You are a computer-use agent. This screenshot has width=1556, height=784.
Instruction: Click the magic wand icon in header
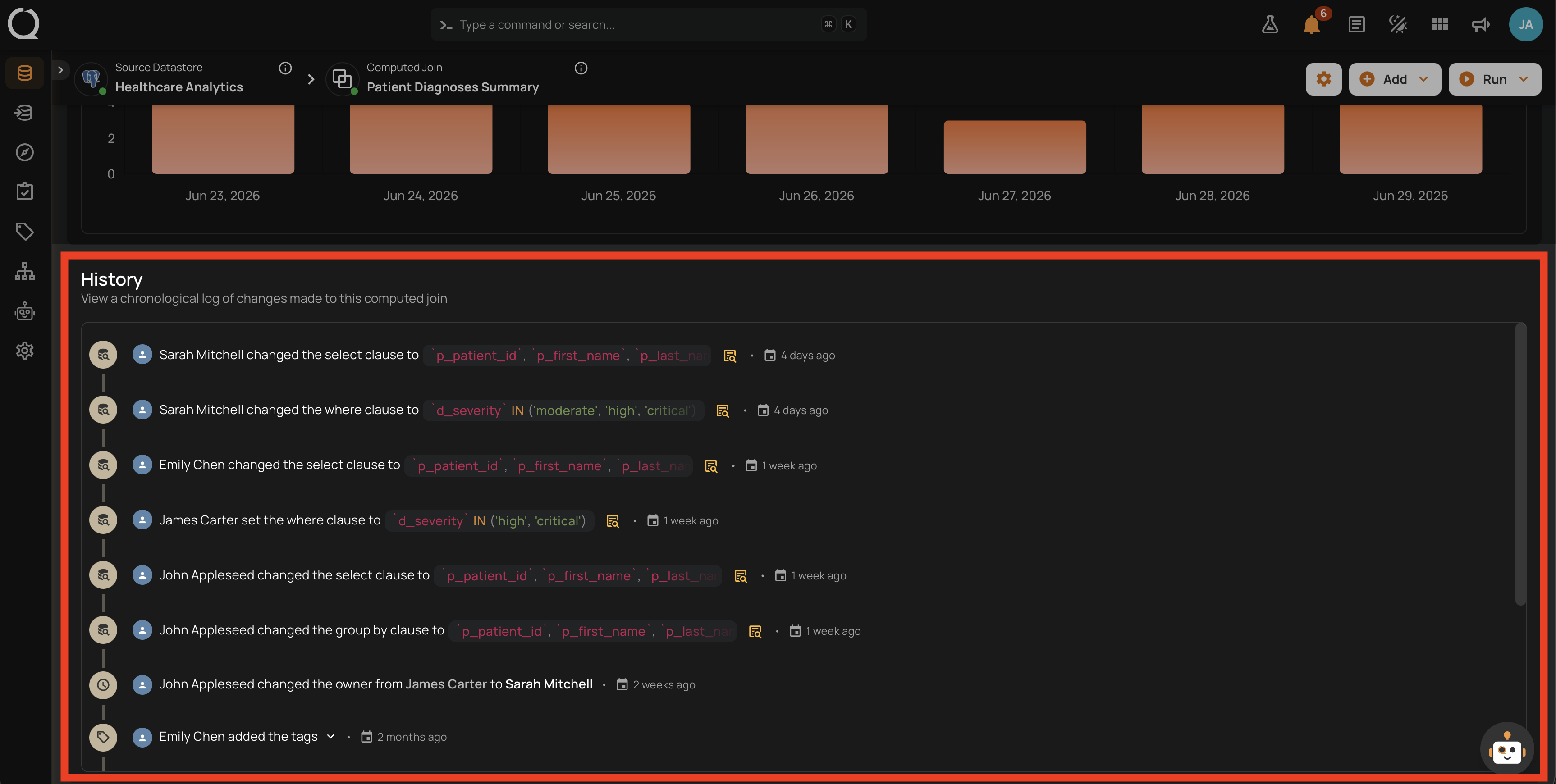pyautogui.click(x=1398, y=25)
